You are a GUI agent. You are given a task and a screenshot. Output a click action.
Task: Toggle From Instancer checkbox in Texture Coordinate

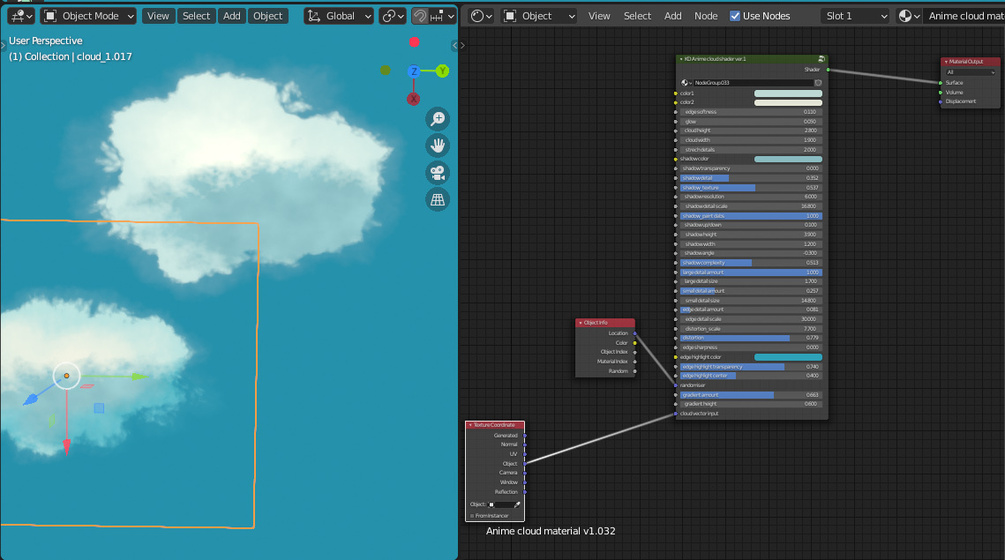[472, 516]
